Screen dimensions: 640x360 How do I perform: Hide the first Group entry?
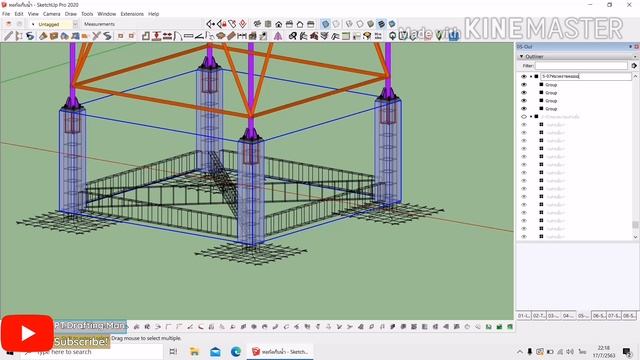pyautogui.click(x=524, y=84)
